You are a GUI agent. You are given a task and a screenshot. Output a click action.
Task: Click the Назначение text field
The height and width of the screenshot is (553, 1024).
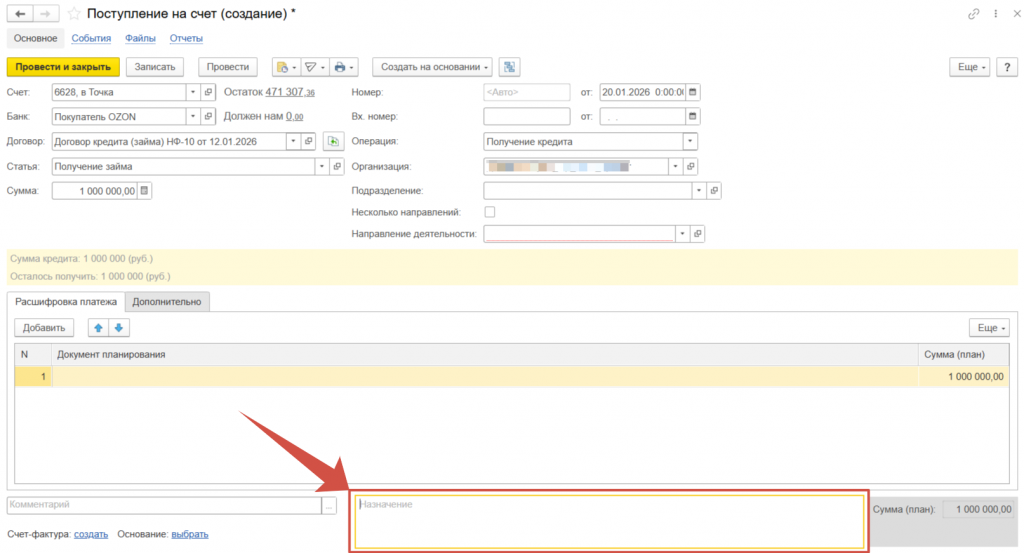click(x=608, y=520)
